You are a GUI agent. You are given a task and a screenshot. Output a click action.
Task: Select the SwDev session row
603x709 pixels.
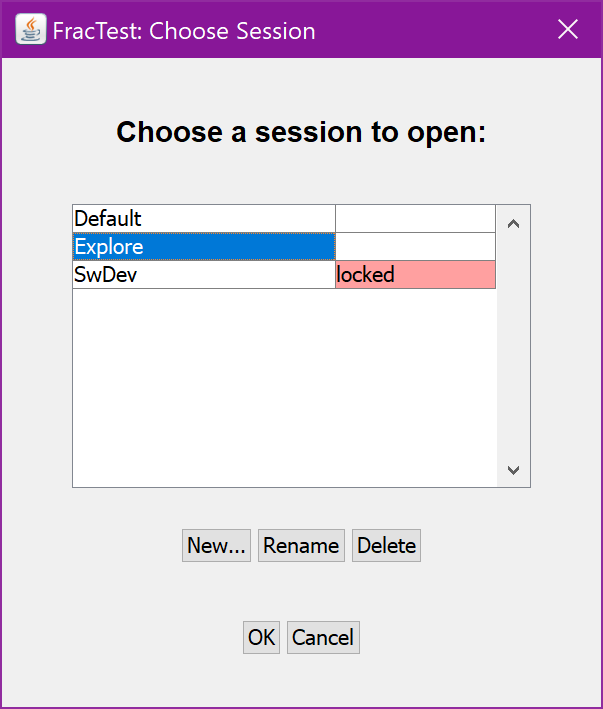pyautogui.click(x=204, y=275)
